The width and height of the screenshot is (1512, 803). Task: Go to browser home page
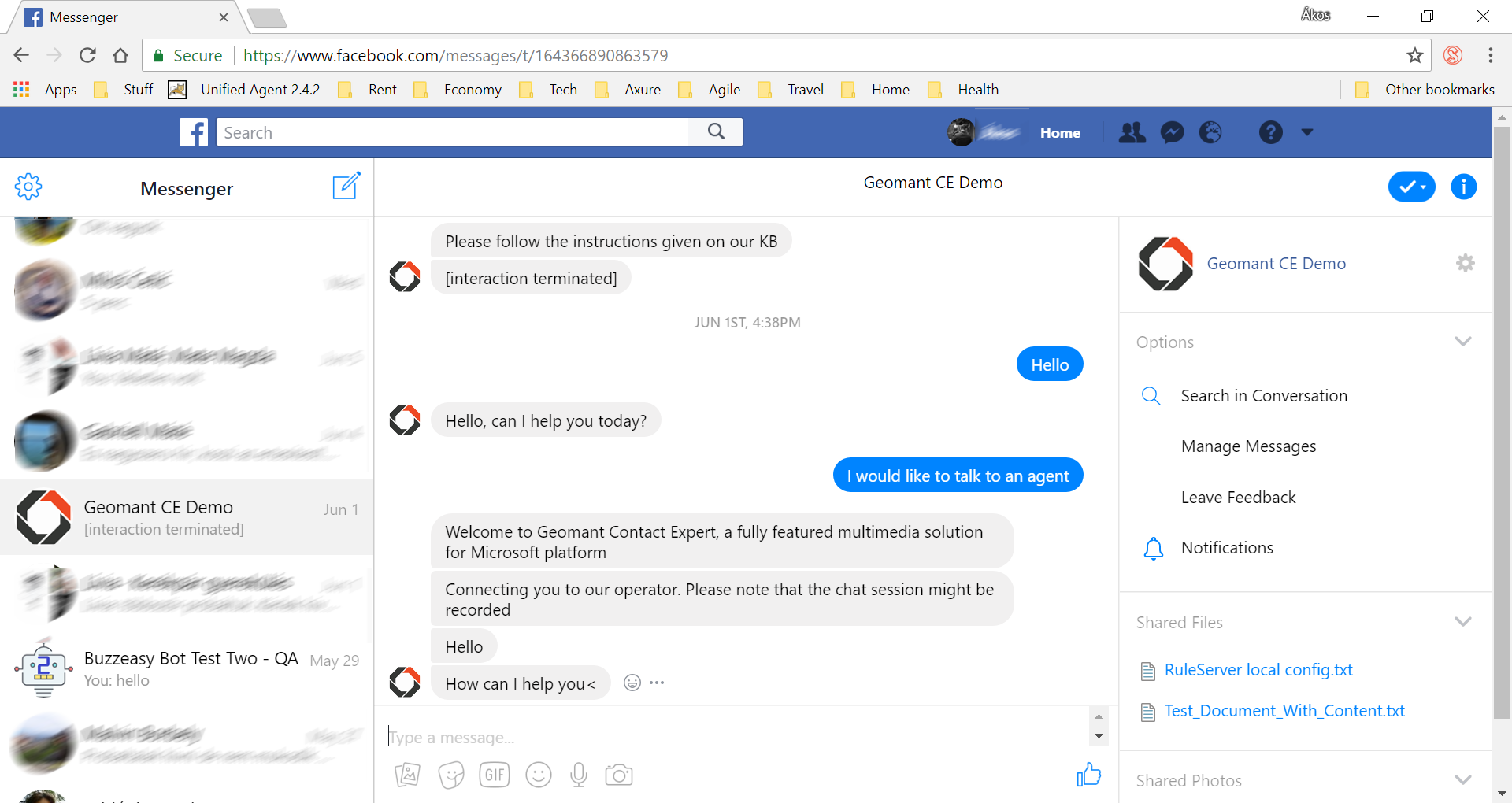click(x=120, y=55)
